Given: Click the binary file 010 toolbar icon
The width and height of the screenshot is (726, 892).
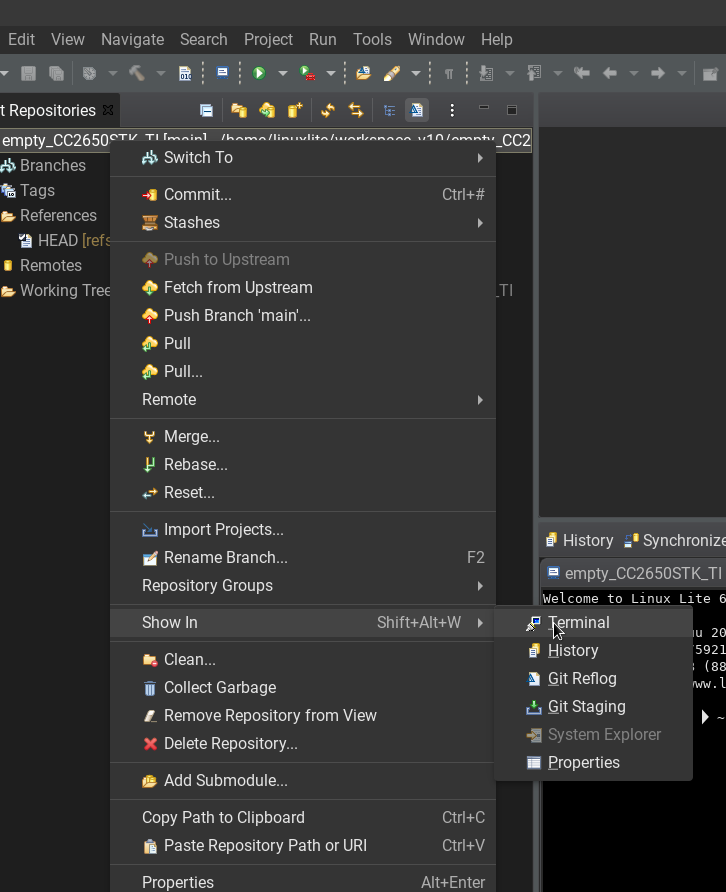Looking at the screenshot, I should tap(185, 73).
